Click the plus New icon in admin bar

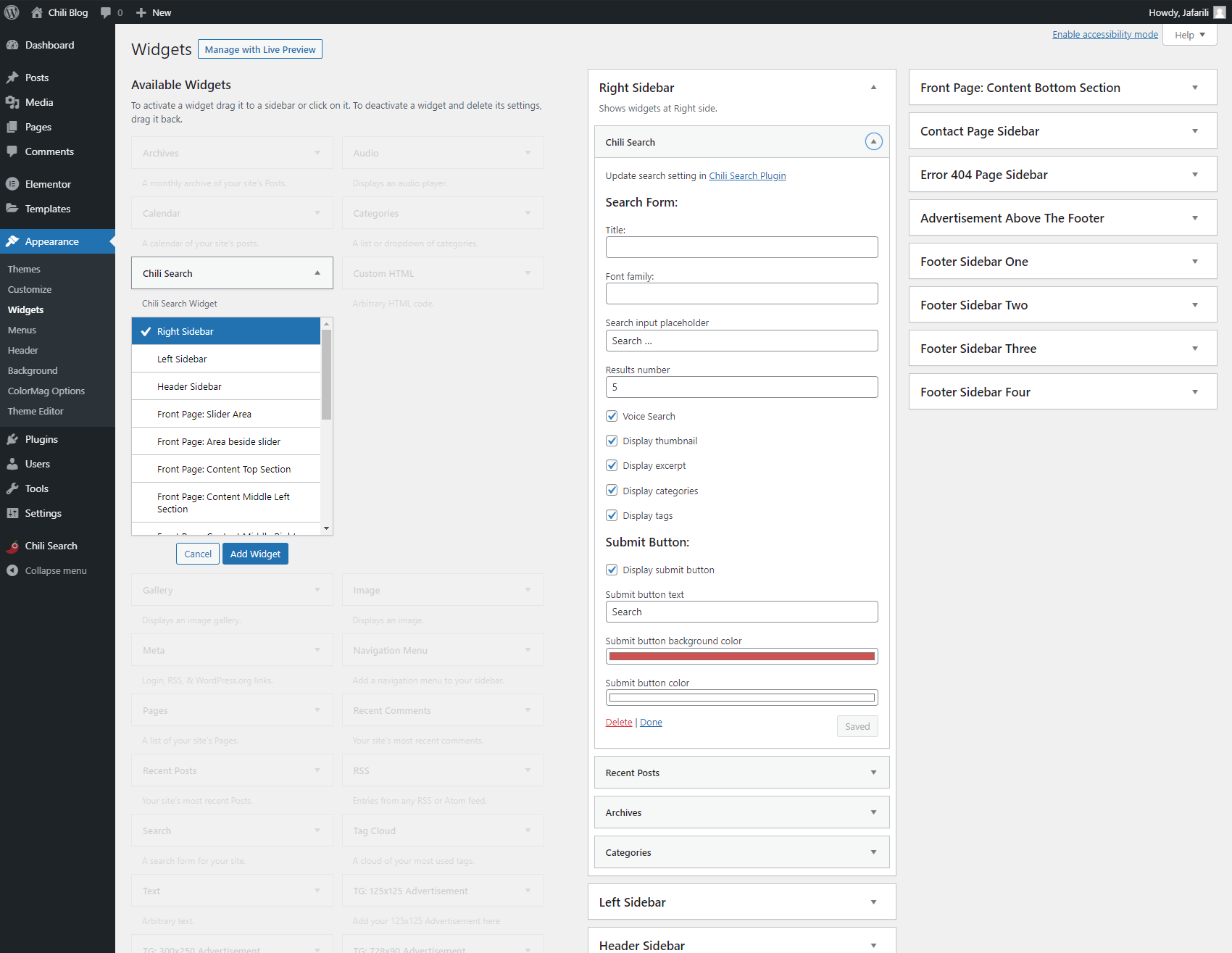pos(141,12)
